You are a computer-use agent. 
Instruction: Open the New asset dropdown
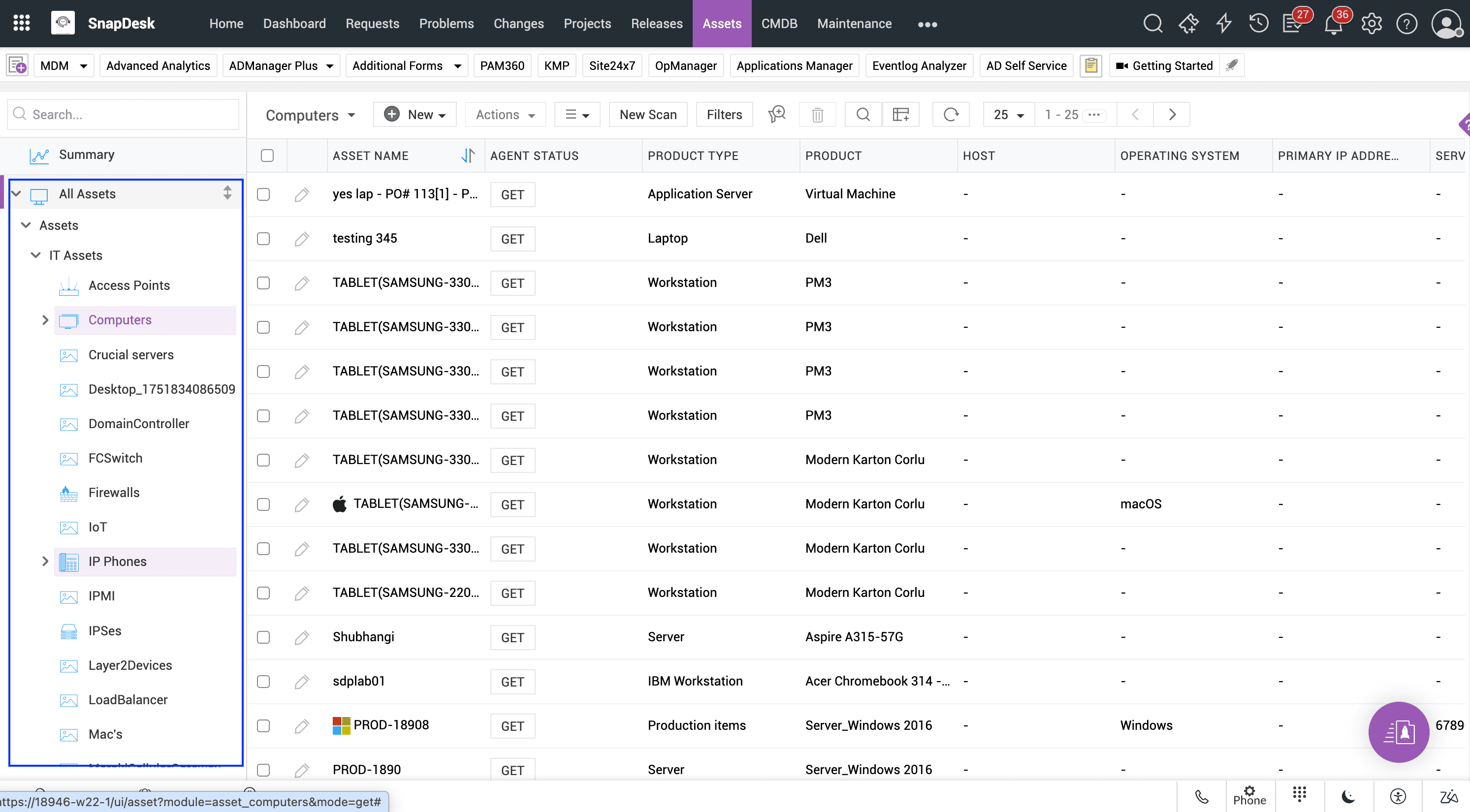(415, 115)
